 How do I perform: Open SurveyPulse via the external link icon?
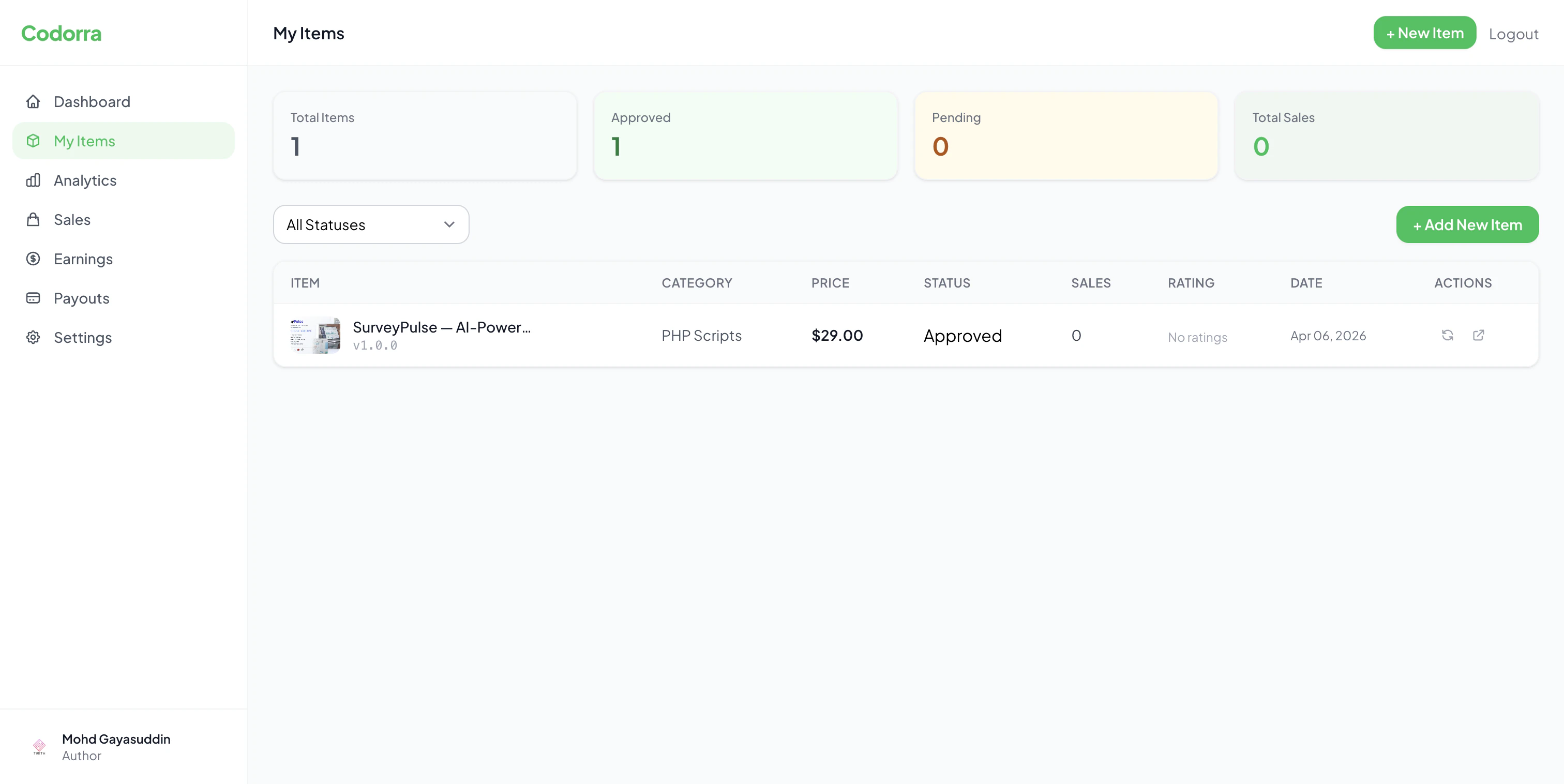coord(1478,335)
